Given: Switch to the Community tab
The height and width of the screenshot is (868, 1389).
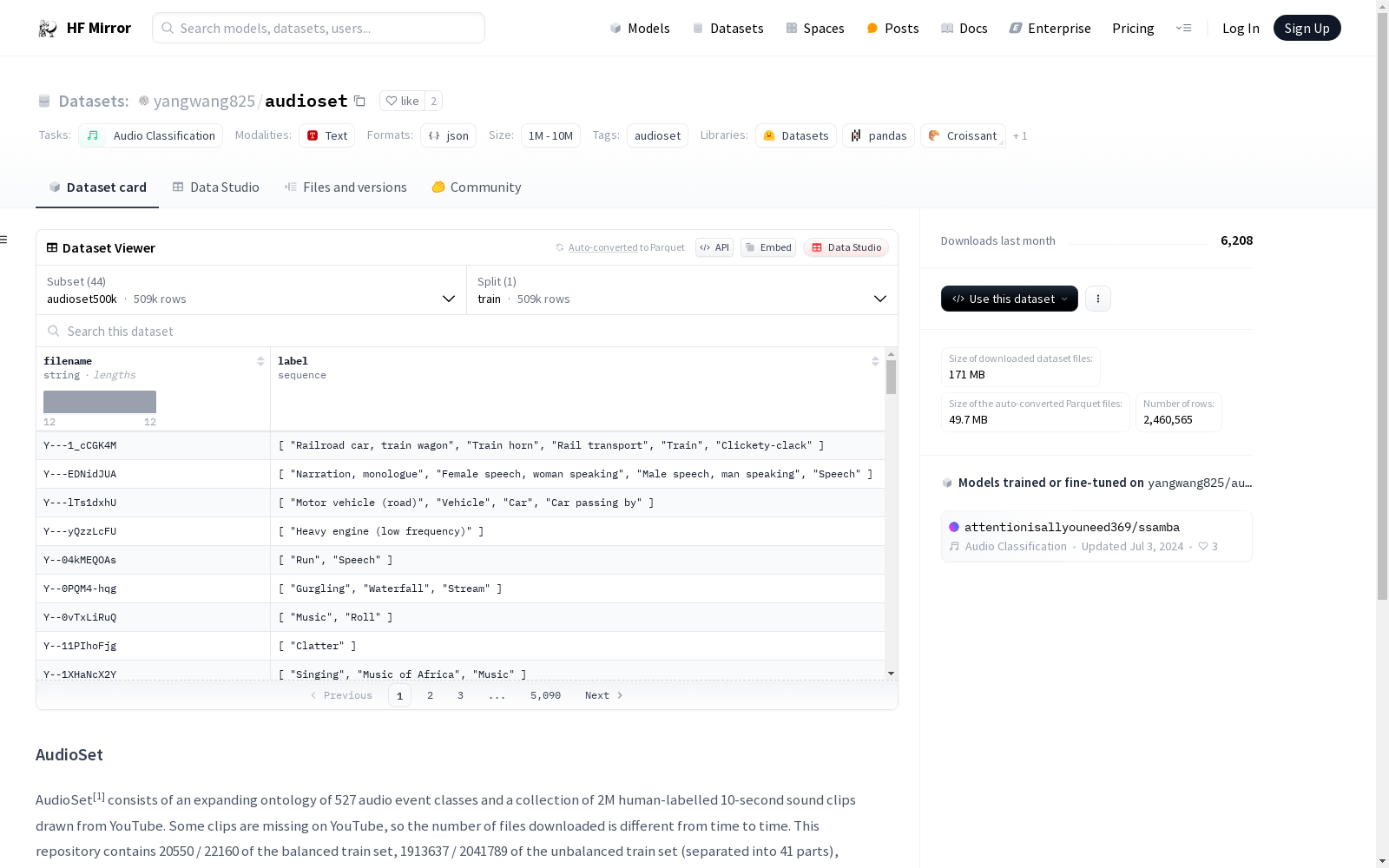Looking at the screenshot, I should point(477,187).
